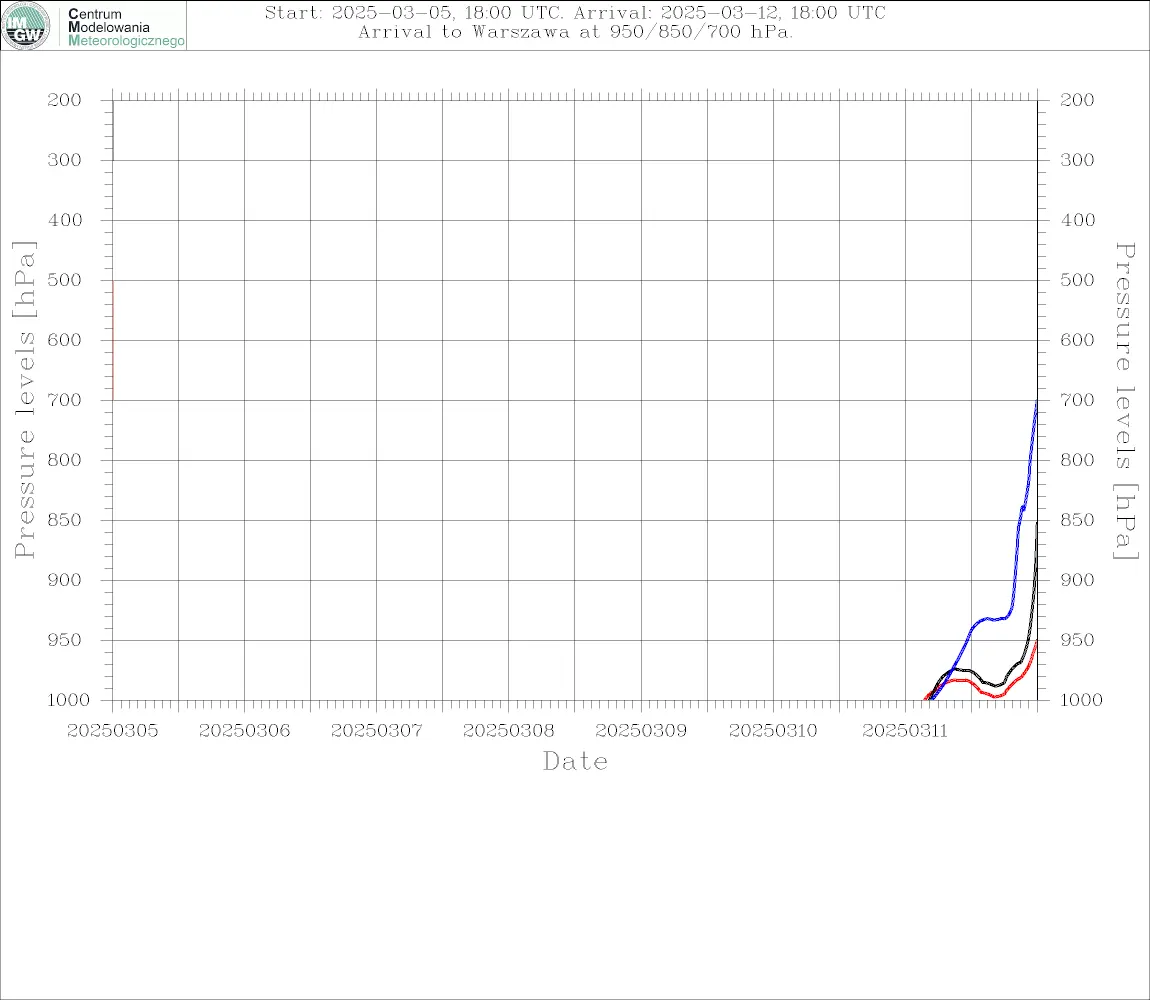Click the left axis 400 label
Image resolution: width=1150 pixels, height=1000 pixels.
[x=65, y=220]
